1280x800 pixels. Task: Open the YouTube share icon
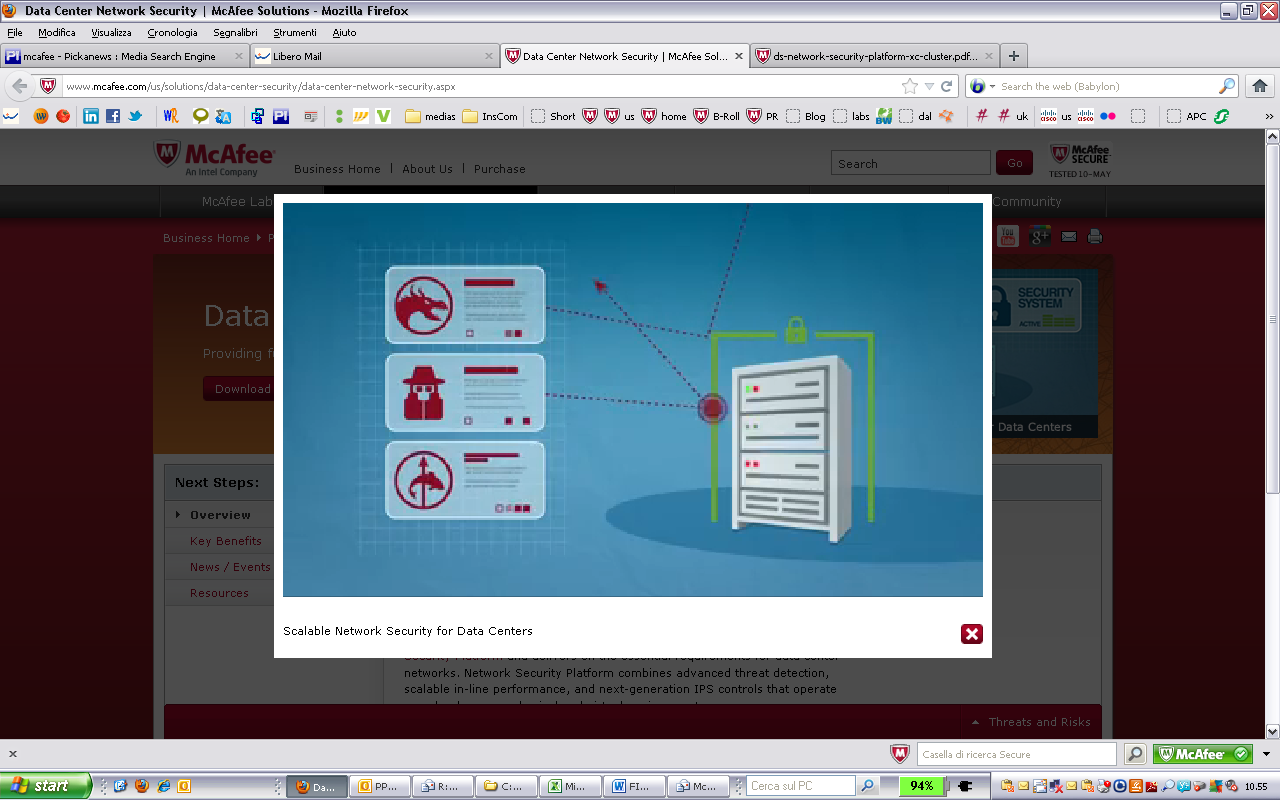[x=1007, y=236]
